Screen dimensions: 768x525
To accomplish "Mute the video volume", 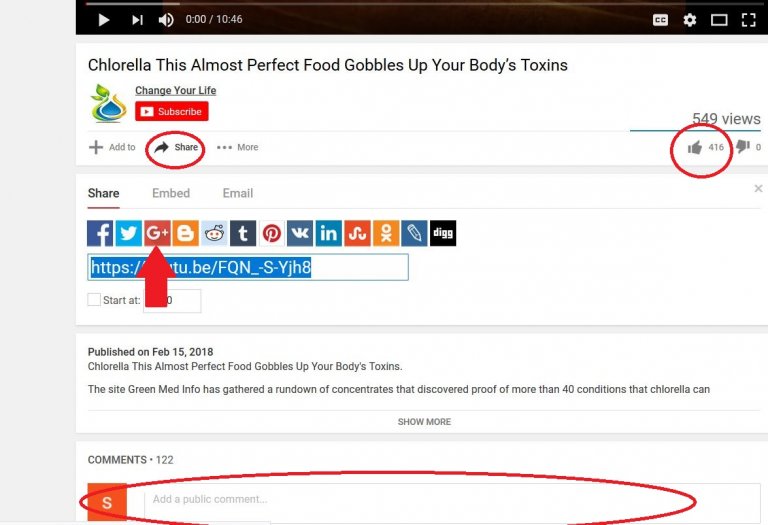I will coord(166,20).
